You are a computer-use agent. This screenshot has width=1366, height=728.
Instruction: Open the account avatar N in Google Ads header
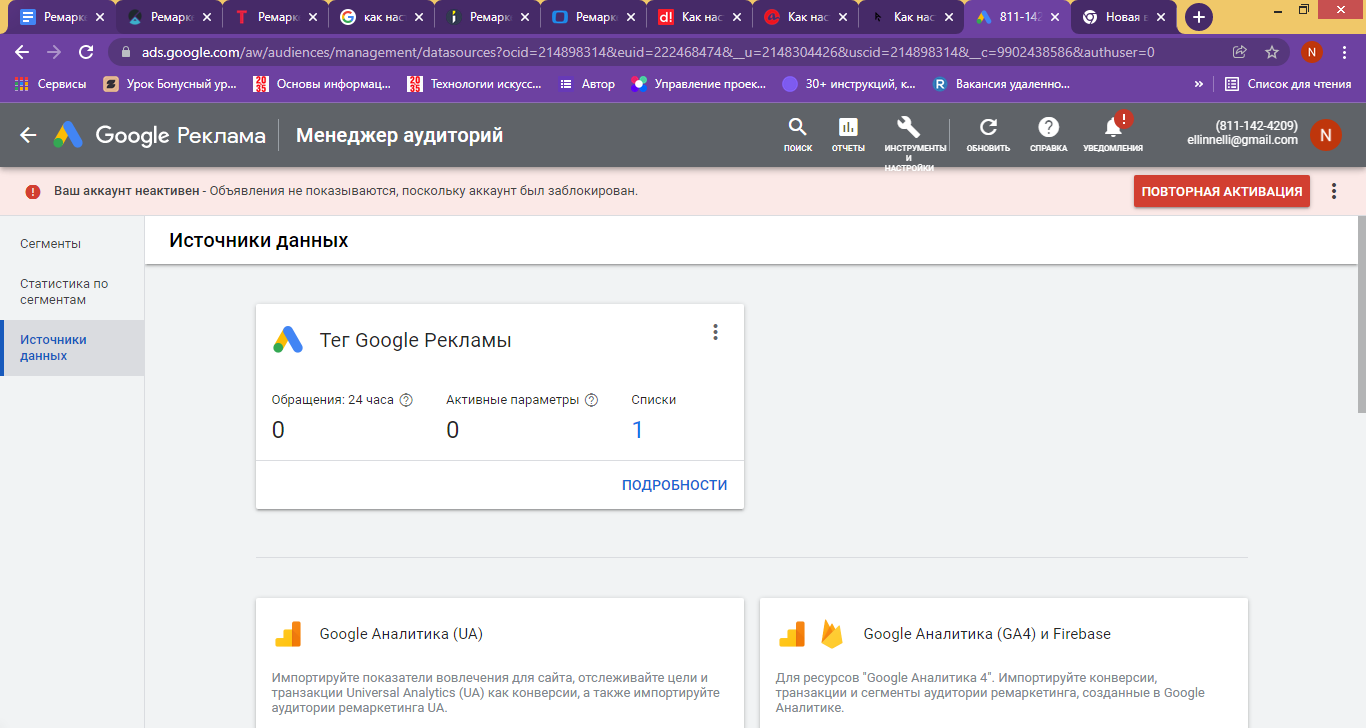point(1325,135)
